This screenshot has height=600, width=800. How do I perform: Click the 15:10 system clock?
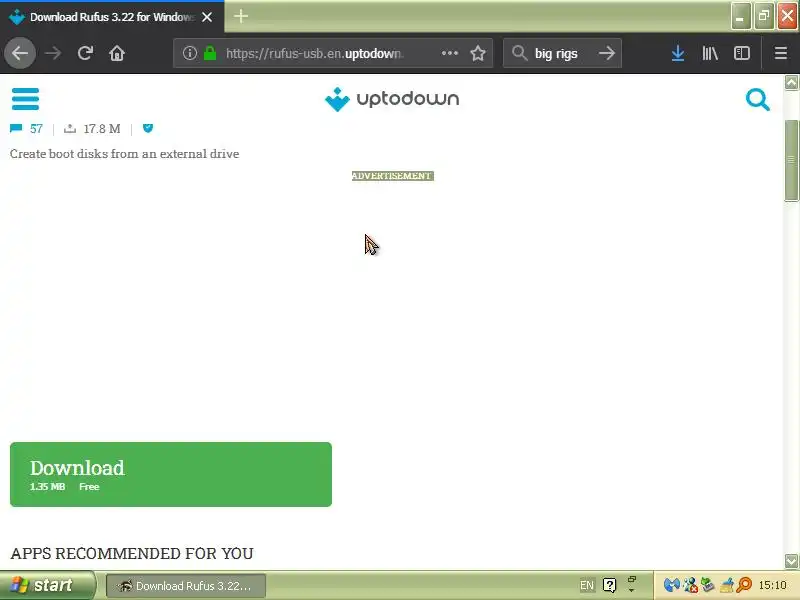coord(772,585)
